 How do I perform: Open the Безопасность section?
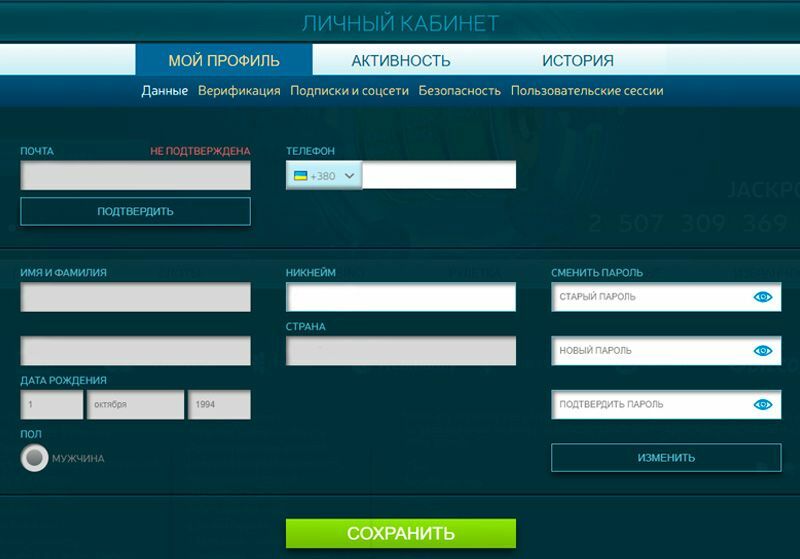pyautogui.click(x=459, y=91)
